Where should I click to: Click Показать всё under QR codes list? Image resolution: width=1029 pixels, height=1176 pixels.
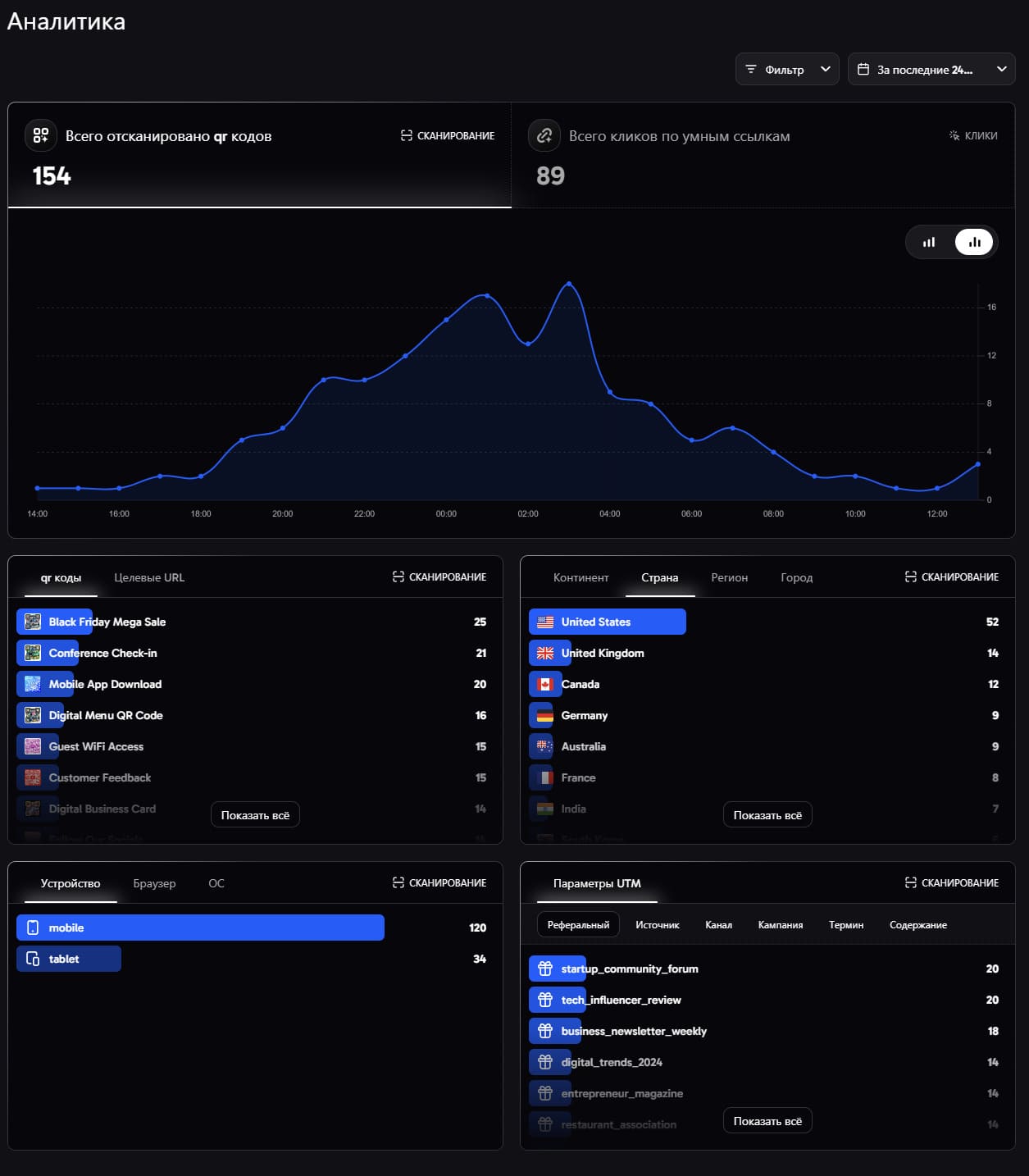[x=255, y=815]
